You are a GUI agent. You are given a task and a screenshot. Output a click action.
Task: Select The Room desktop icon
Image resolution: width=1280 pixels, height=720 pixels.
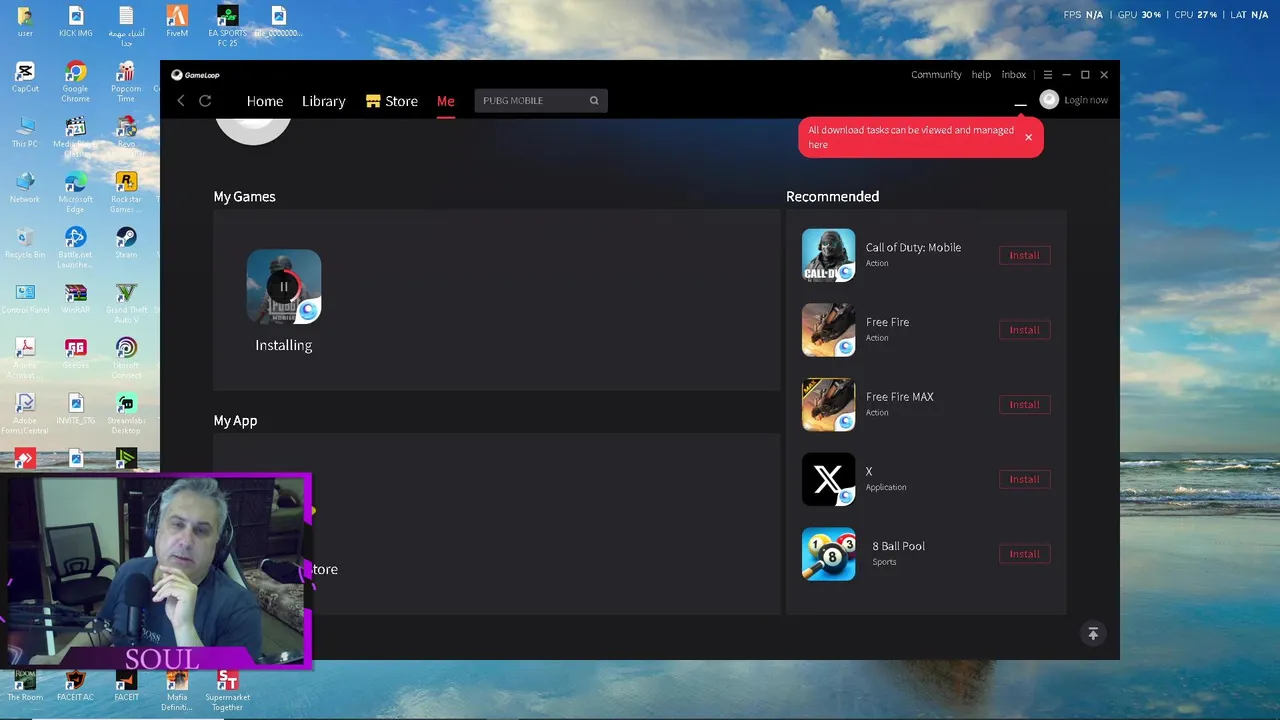point(25,686)
